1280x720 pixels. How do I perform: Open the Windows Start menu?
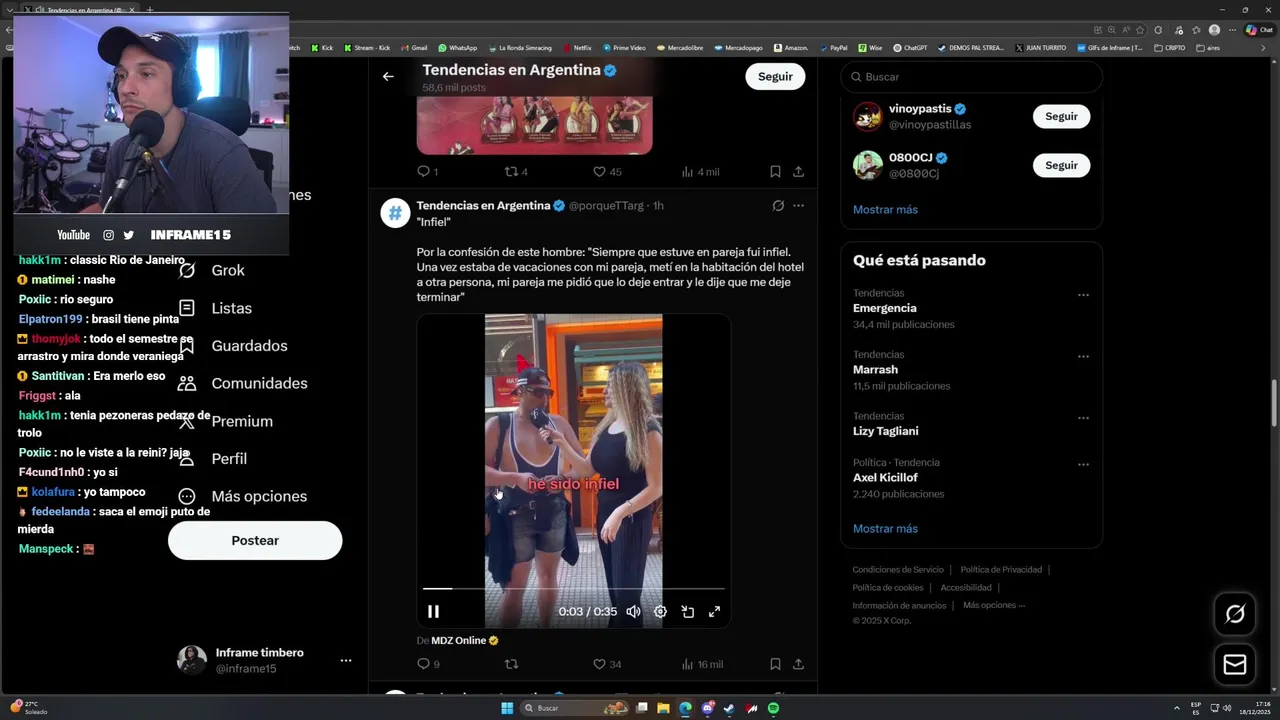pyautogui.click(x=507, y=708)
